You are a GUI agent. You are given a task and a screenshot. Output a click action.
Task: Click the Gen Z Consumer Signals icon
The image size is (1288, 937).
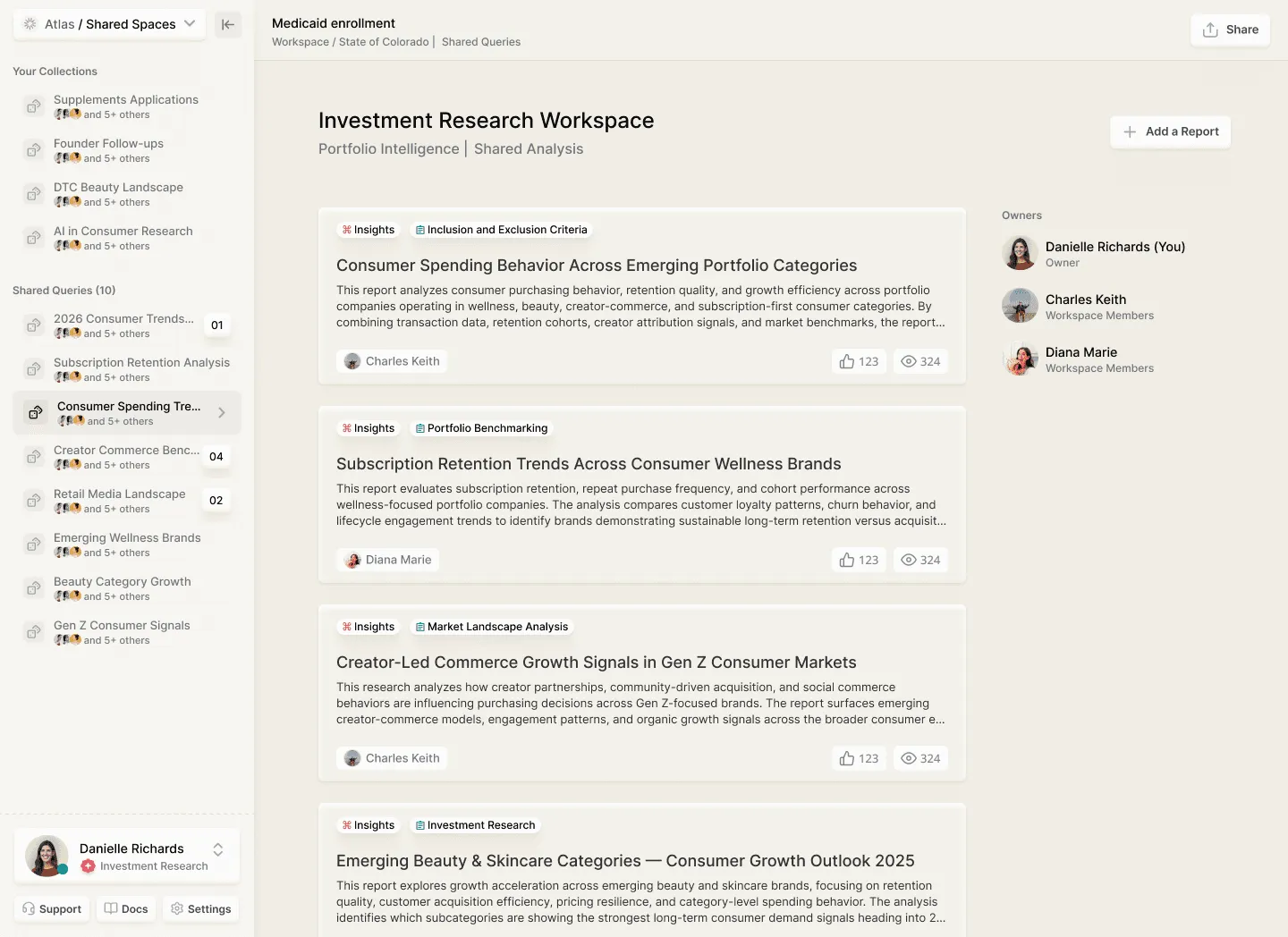pyautogui.click(x=34, y=632)
